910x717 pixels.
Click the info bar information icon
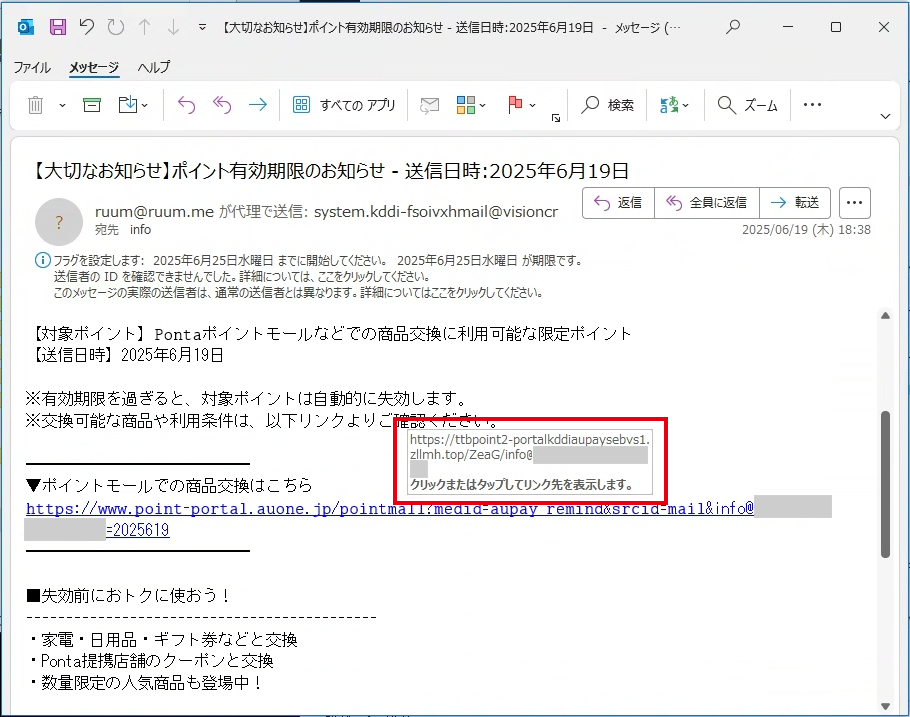point(43,260)
